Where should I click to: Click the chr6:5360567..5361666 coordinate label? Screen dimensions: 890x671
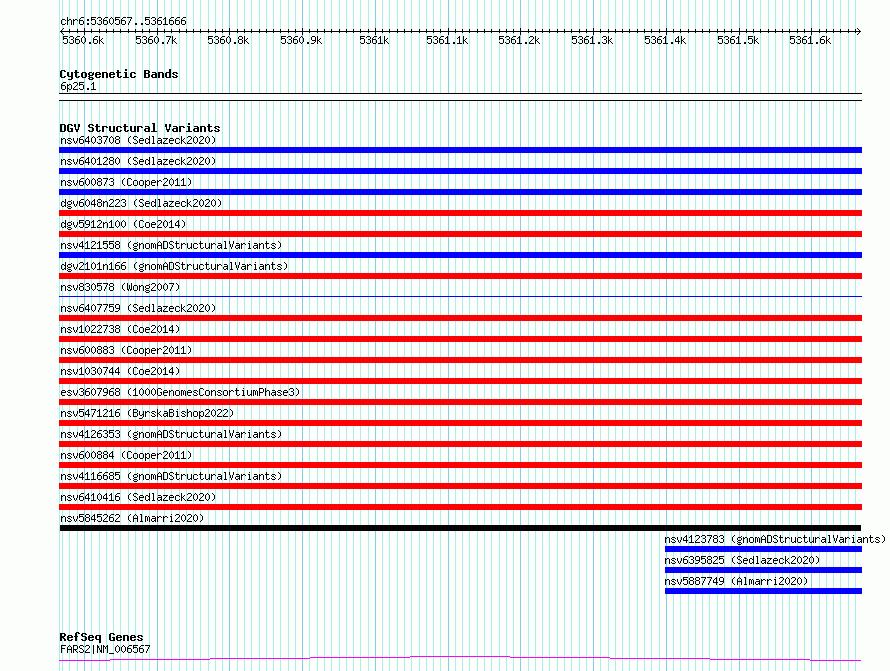tap(123, 21)
